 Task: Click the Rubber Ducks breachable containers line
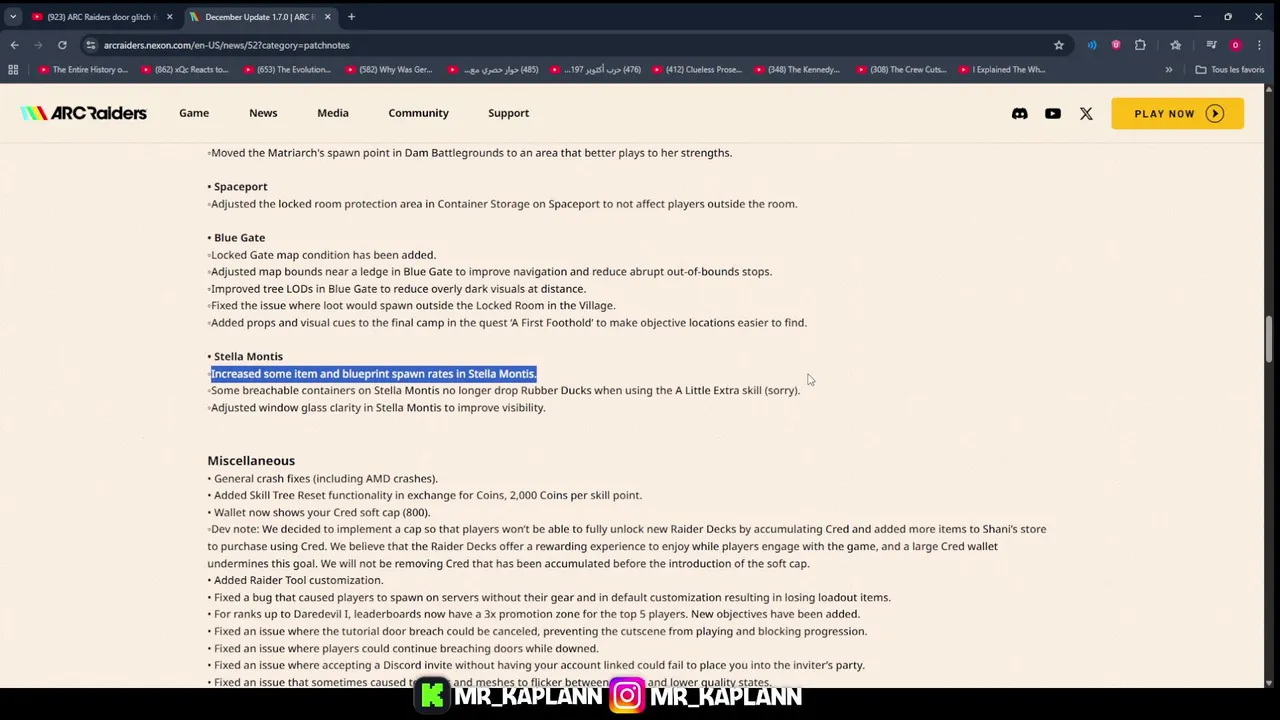pos(504,391)
